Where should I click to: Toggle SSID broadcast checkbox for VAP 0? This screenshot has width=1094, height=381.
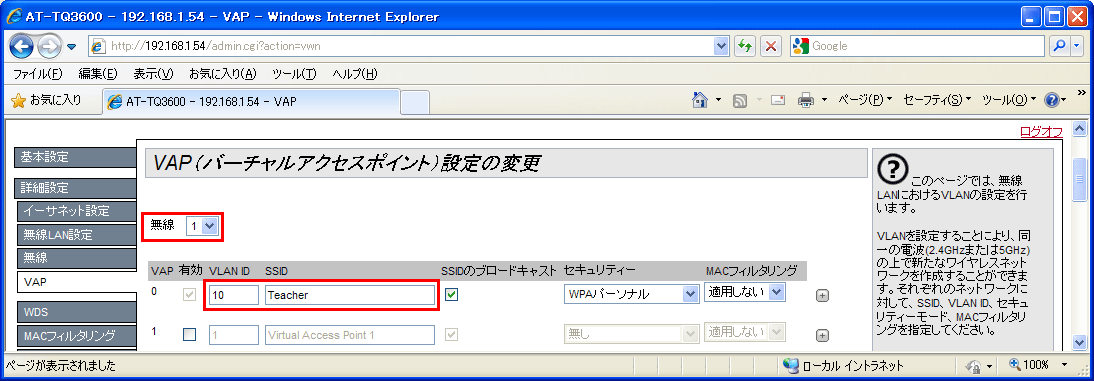click(x=451, y=294)
